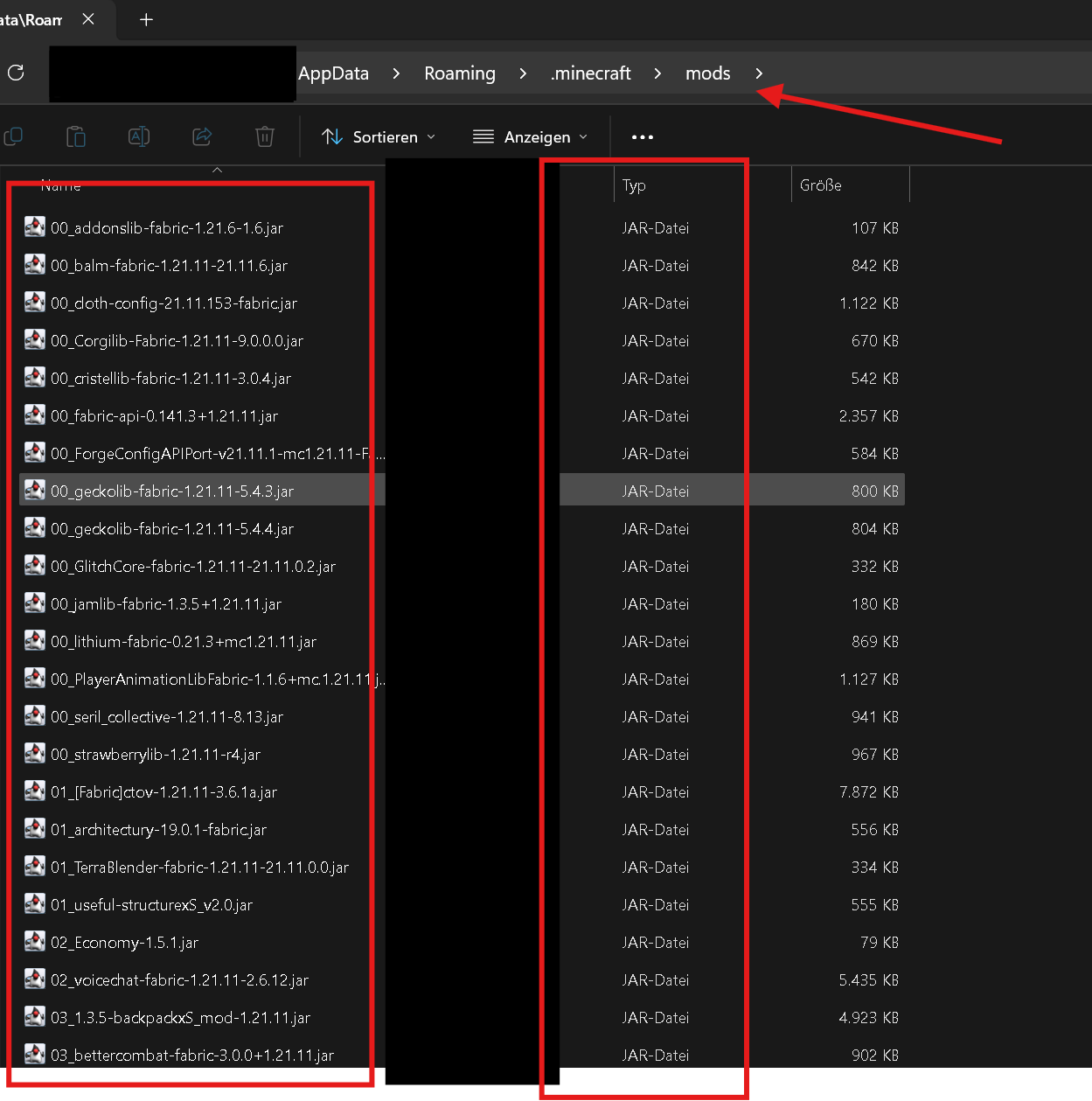Click the jar icon of 02_voicechat file

(x=35, y=979)
